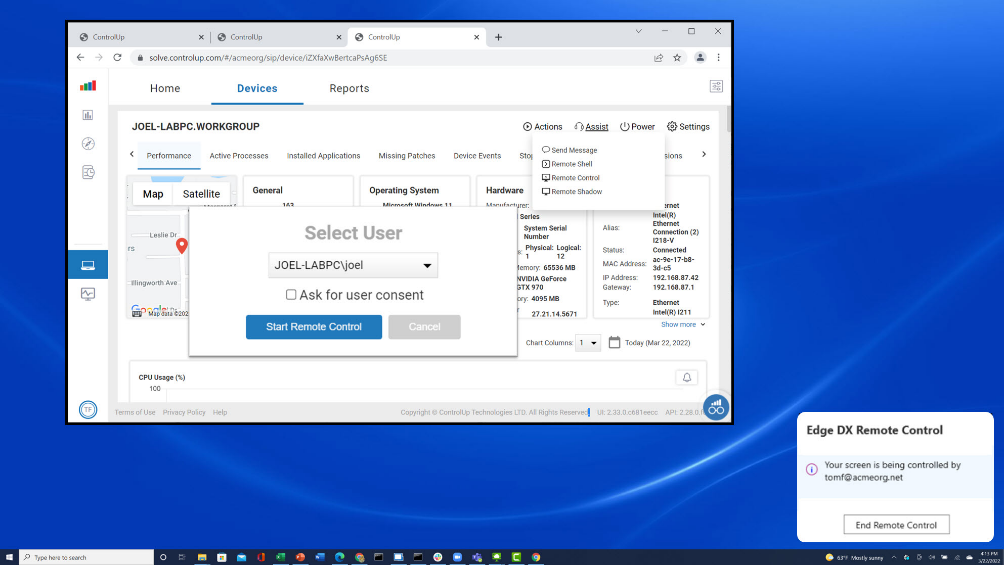Viewport: 1004px width, 565px height.
Task: Open the Power menu
Action: [637, 127]
